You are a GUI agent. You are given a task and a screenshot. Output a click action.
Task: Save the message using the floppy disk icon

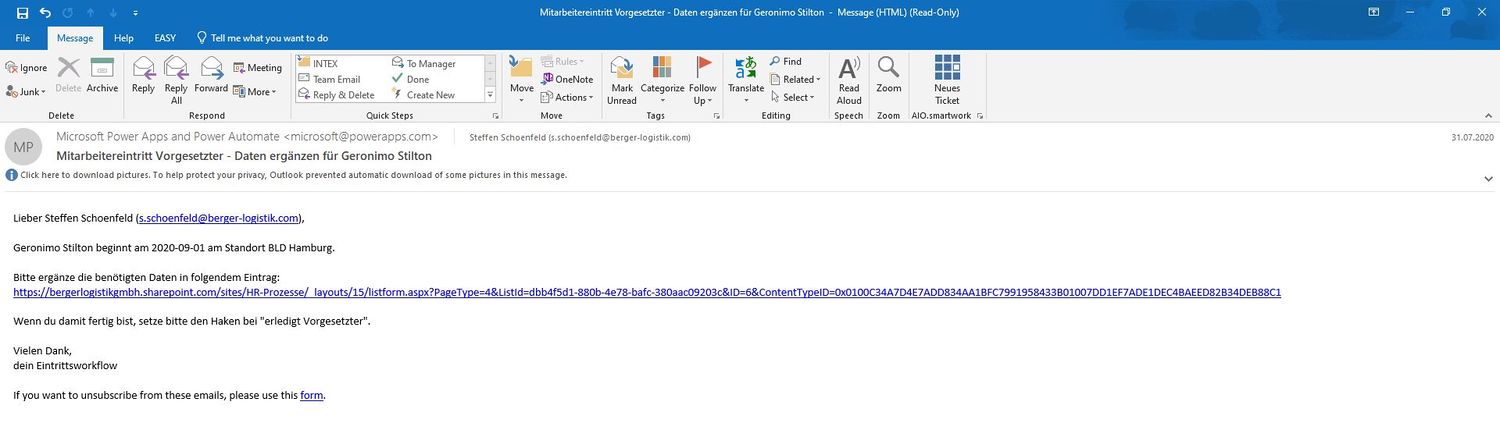[23, 13]
